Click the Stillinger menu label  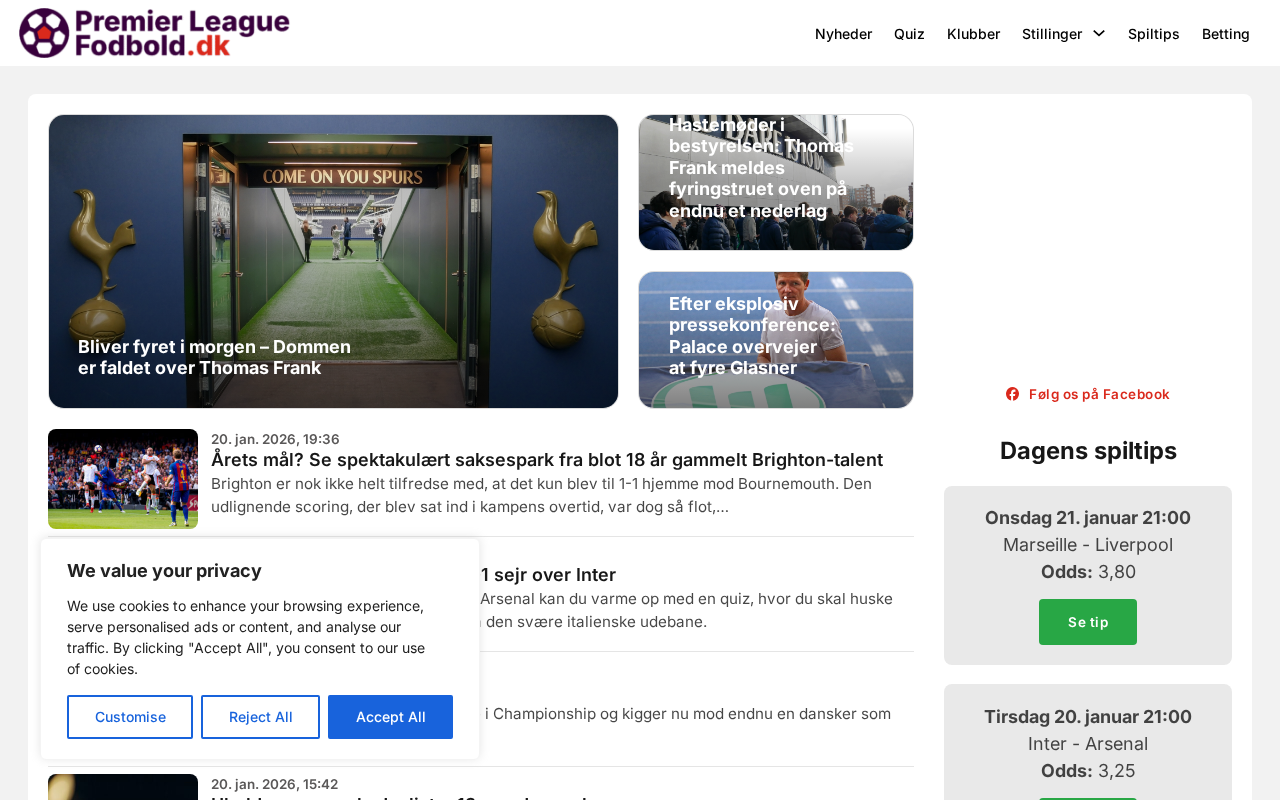1052,34
